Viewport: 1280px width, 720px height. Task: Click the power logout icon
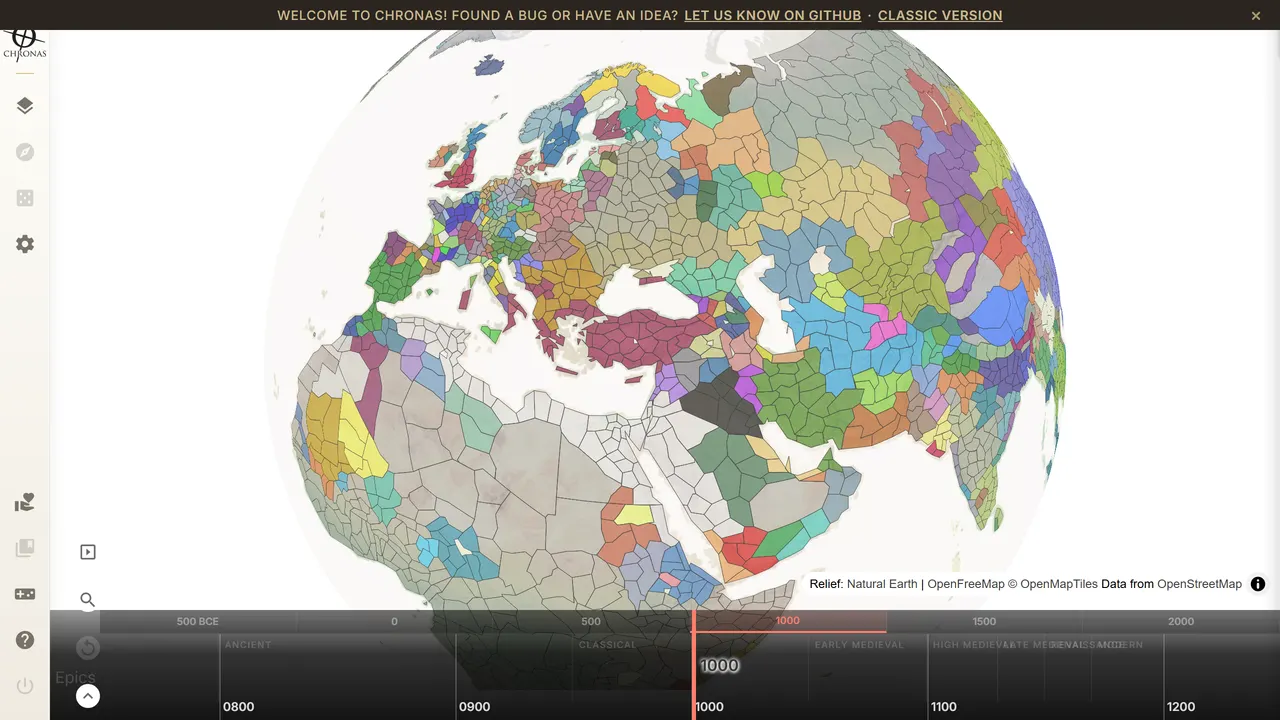(25, 686)
